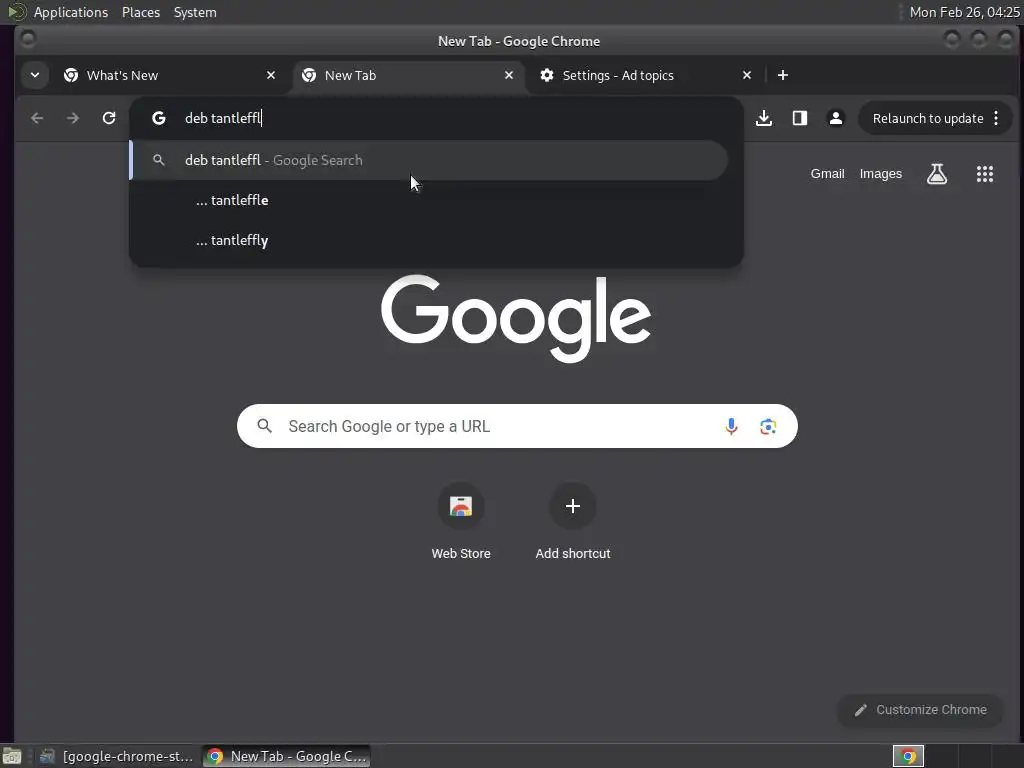Click the Gmail link
Image resolution: width=1024 pixels, height=768 pixels.
coord(827,174)
